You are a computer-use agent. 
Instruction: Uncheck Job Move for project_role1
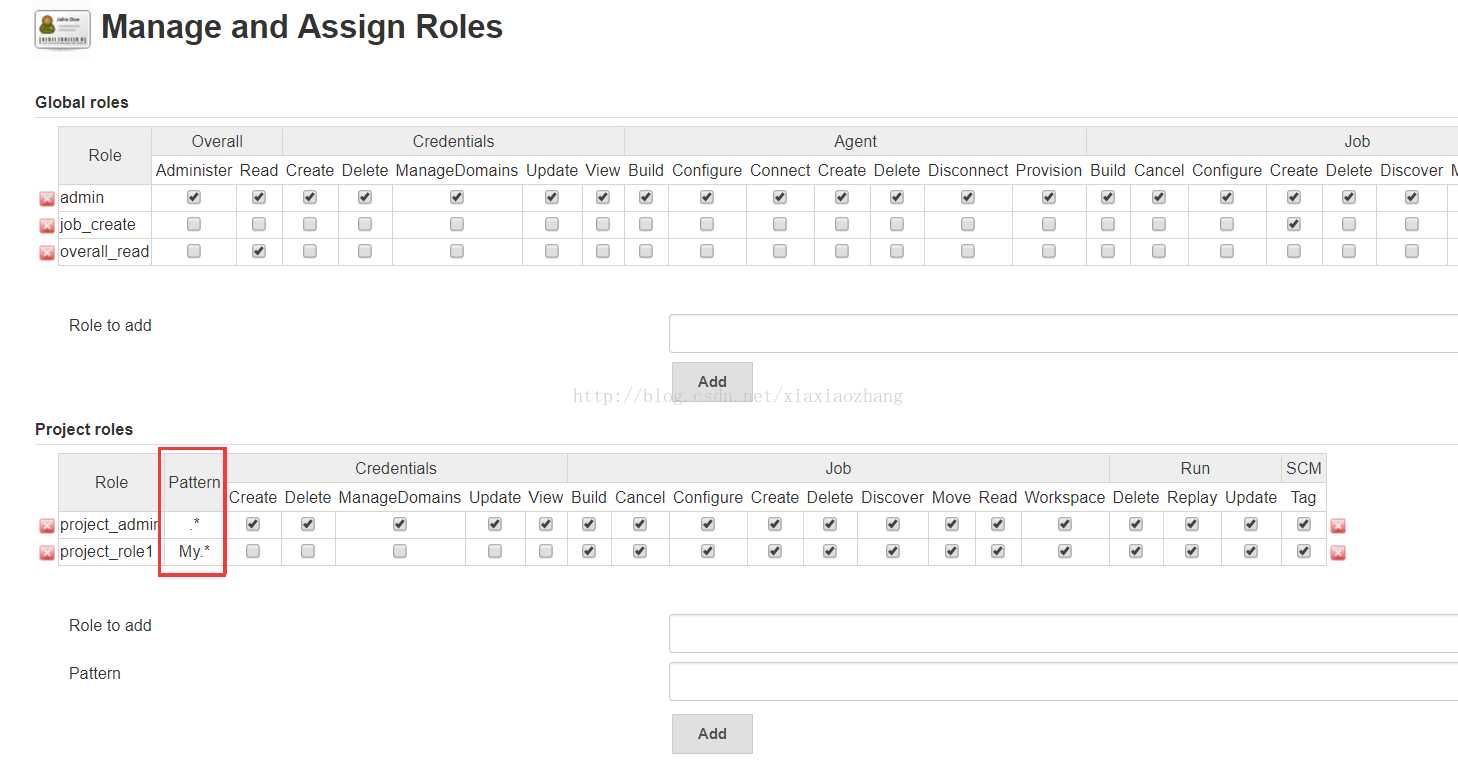[952, 551]
